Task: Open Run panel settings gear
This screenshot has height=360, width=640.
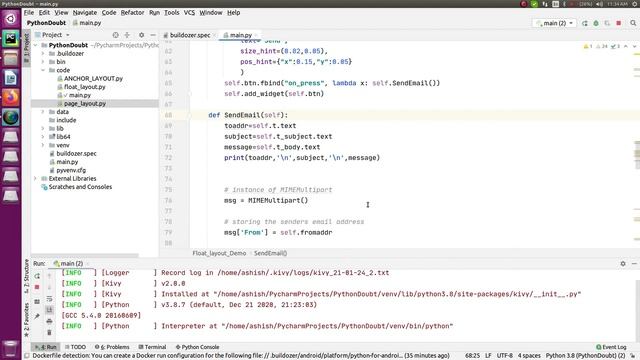Action: pos(623,264)
